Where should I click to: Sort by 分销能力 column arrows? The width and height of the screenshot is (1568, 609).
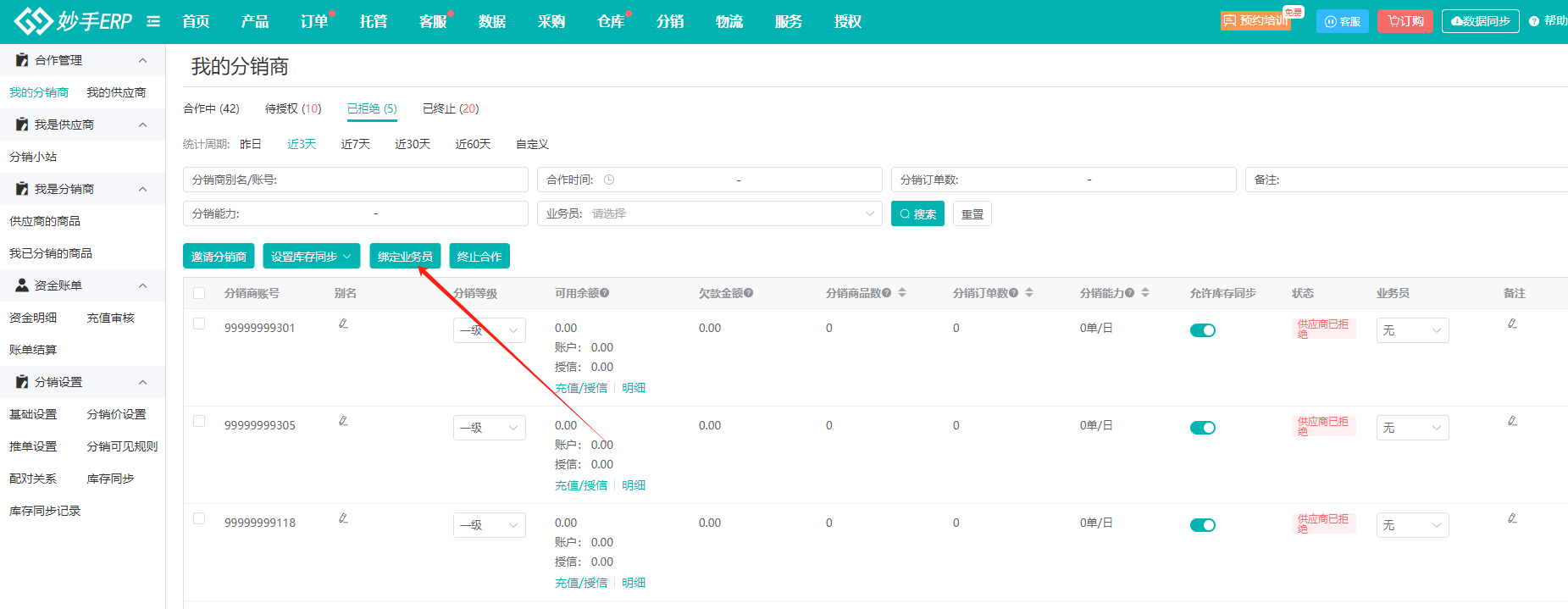1145,293
